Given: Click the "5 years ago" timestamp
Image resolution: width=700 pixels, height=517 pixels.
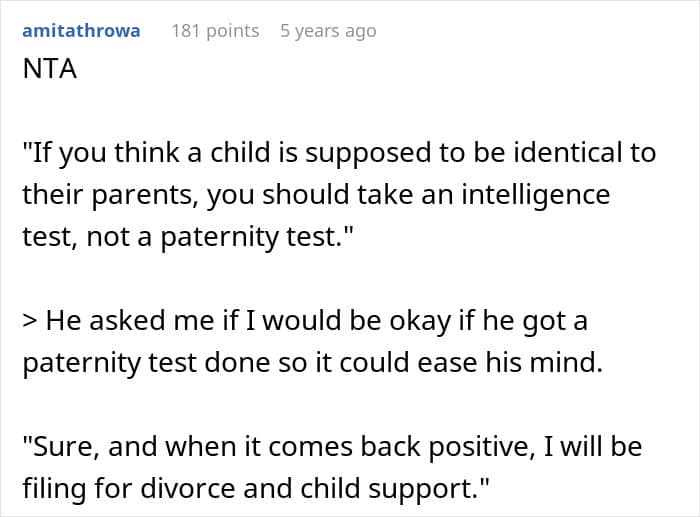Looking at the screenshot, I should (x=329, y=31).
